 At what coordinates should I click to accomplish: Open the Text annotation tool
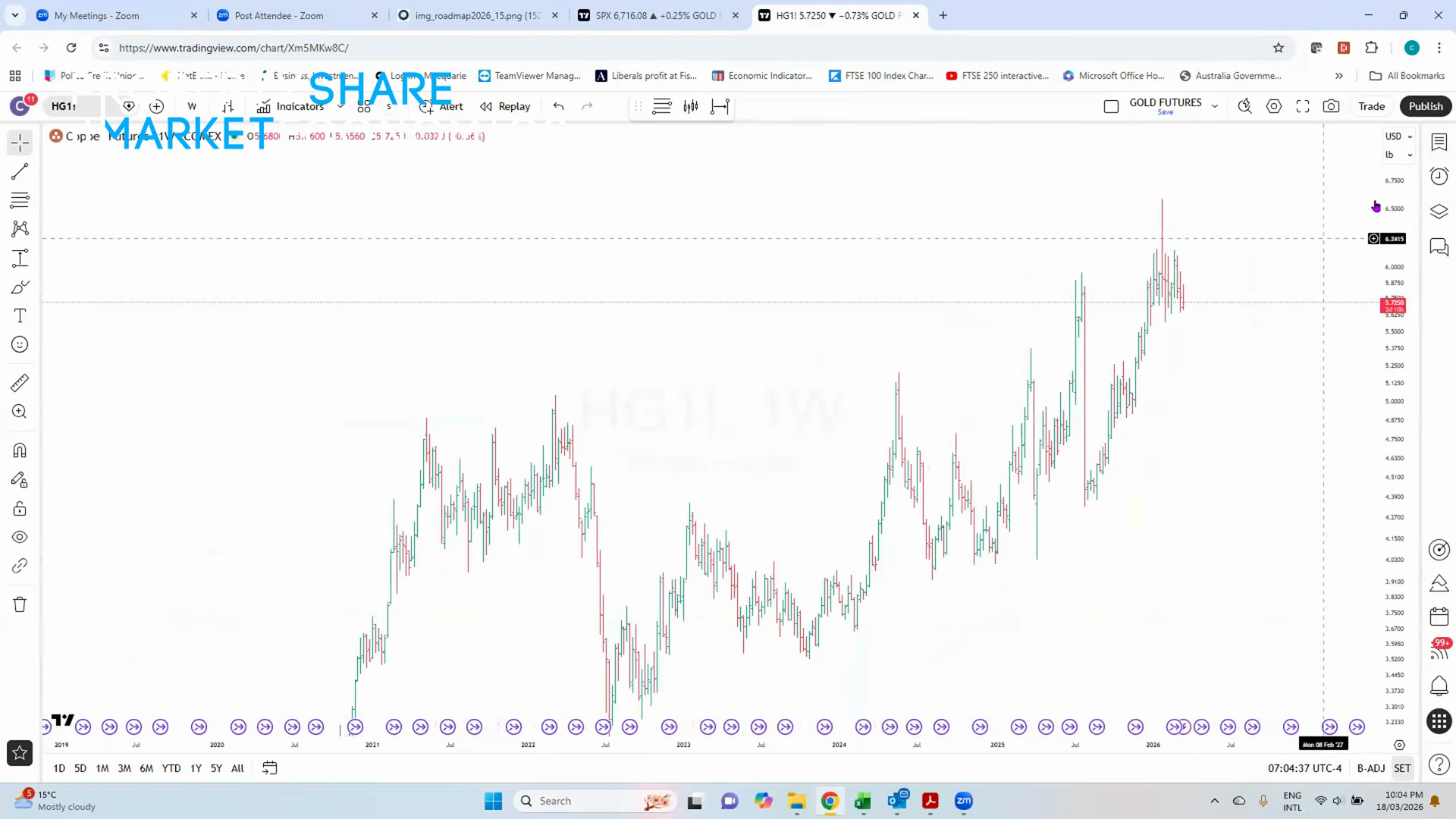(x=19, y=315)
